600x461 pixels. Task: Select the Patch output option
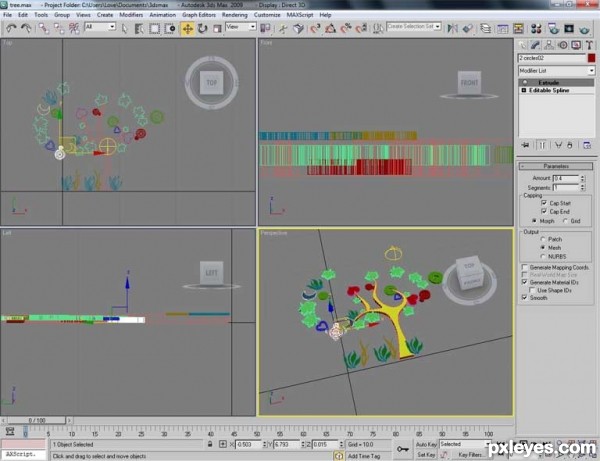(x=542, y=239)
